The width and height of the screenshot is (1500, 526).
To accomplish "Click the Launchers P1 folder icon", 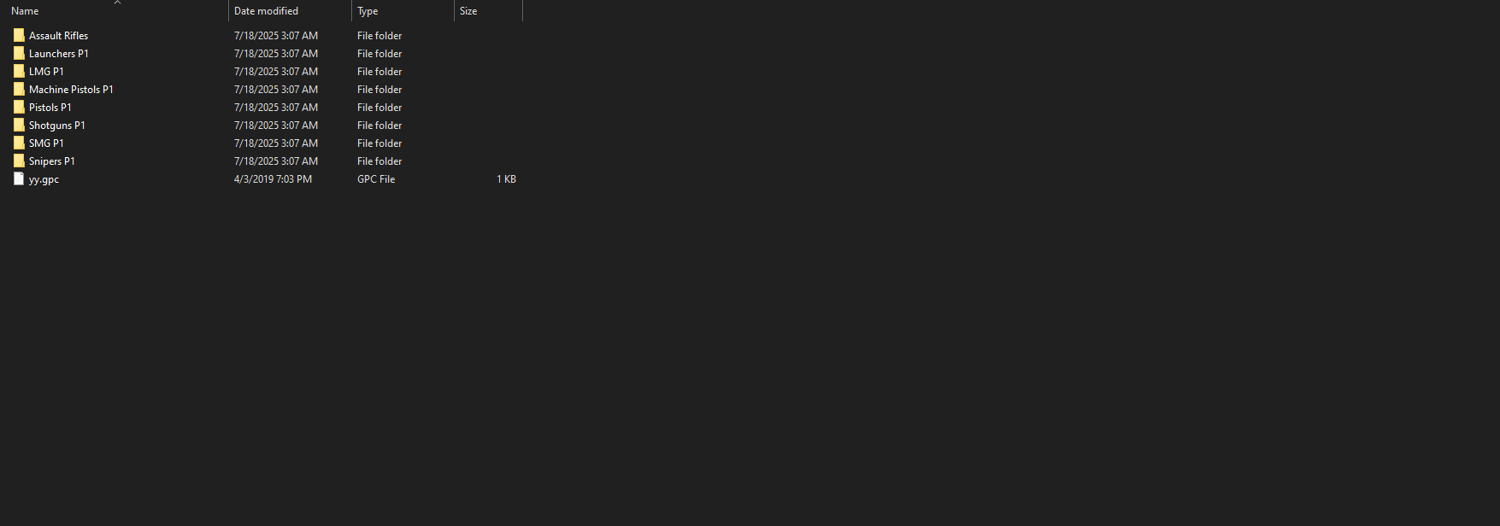I will pos(18,53).
